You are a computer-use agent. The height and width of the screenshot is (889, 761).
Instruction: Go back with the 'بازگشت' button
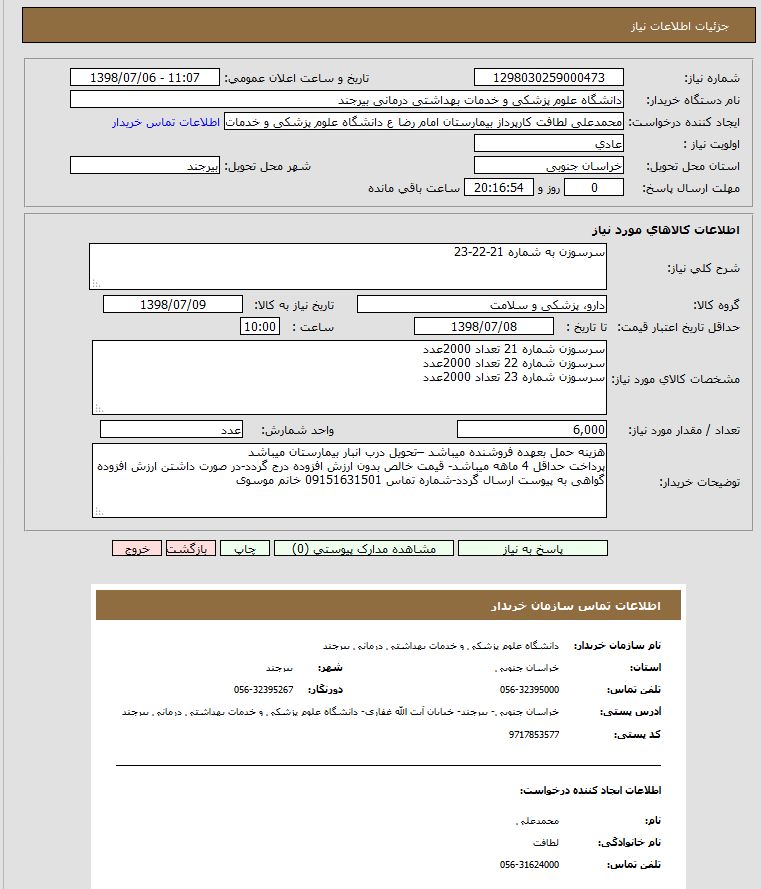click(189, 549)
